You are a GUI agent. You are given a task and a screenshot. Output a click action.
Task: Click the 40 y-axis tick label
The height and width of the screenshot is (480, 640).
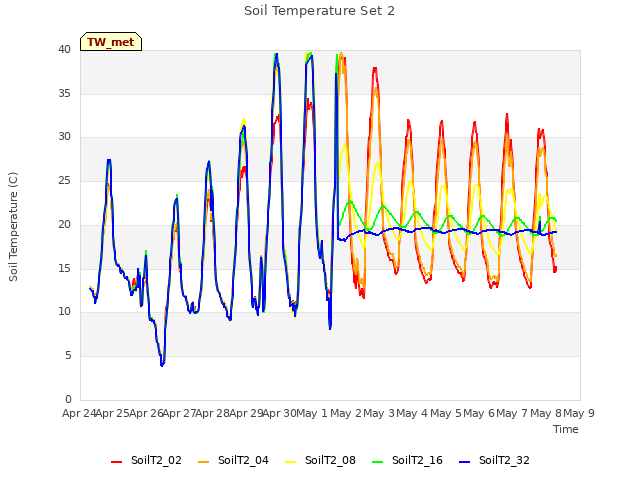pyautogui.click(x=64, y=50)
